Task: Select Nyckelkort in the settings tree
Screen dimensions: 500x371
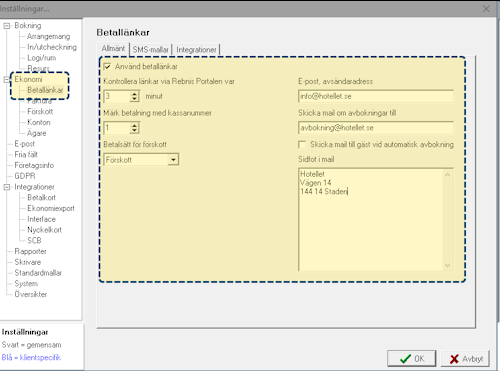Action: tap(45, 230)
